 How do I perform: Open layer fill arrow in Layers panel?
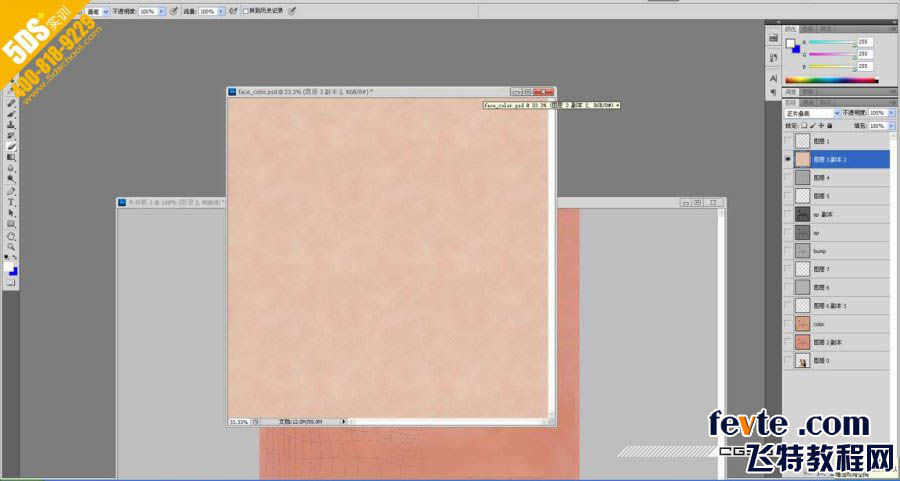tap(891, 125)
